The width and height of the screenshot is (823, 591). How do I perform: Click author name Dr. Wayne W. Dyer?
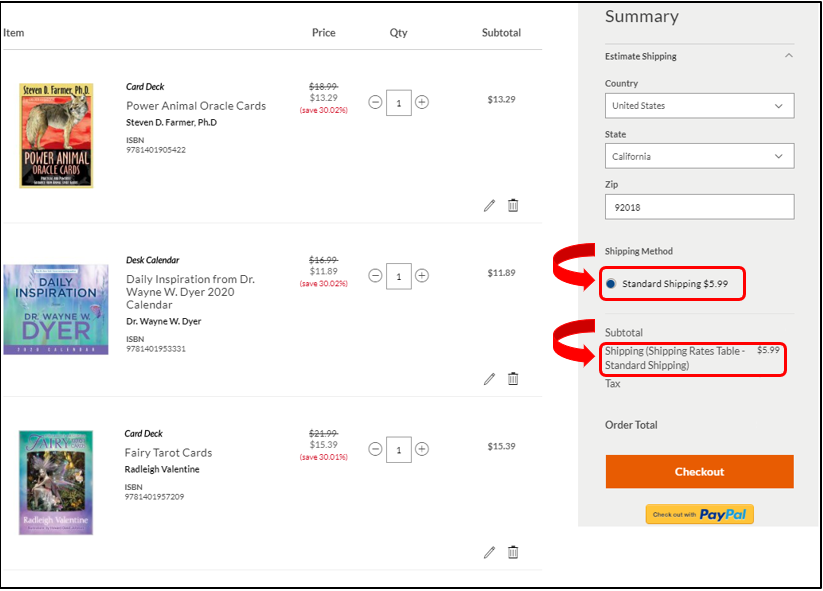click(163, 321)
